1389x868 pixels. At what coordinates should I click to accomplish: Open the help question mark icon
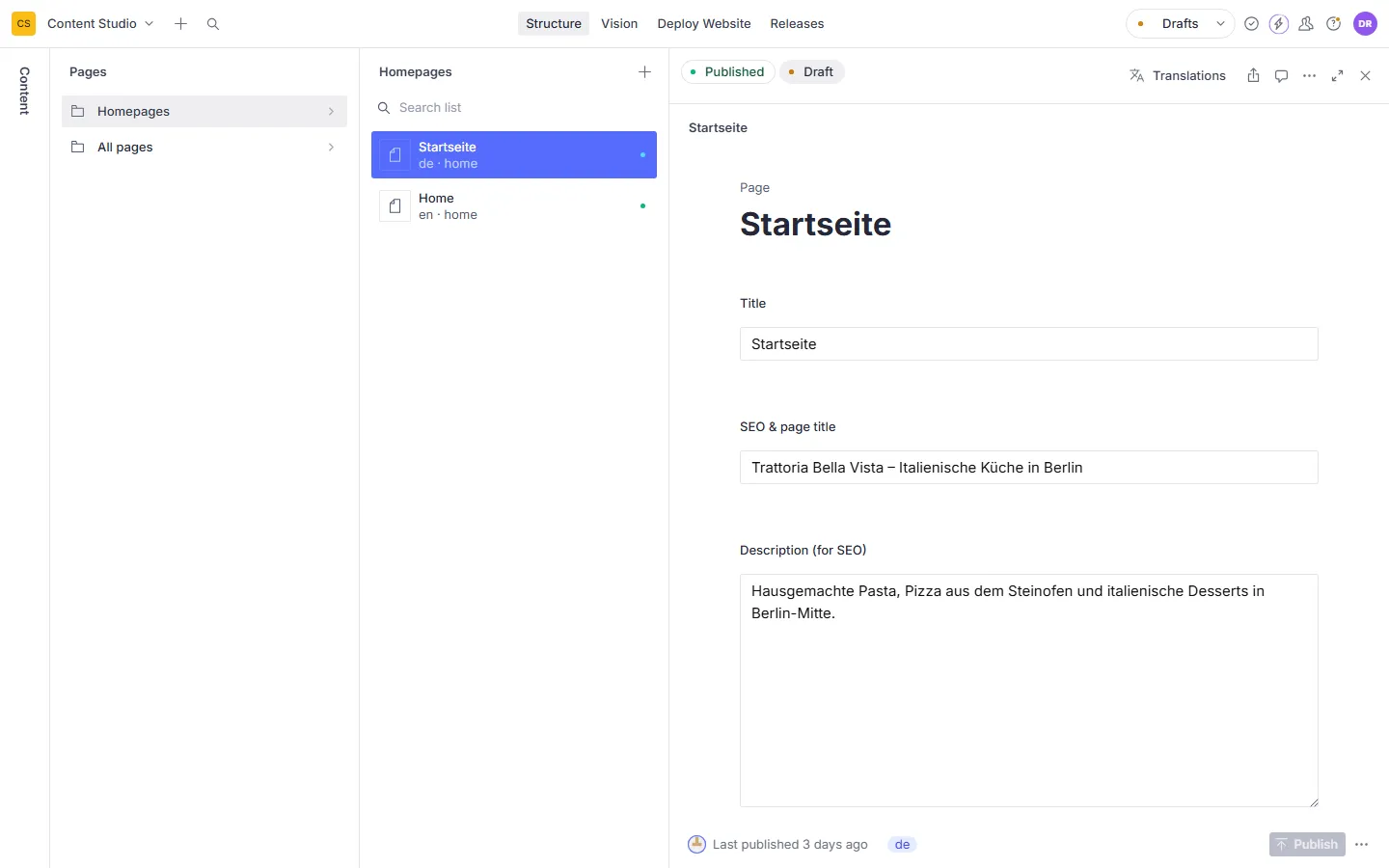pyautogui.click(x=1334, y=23)
